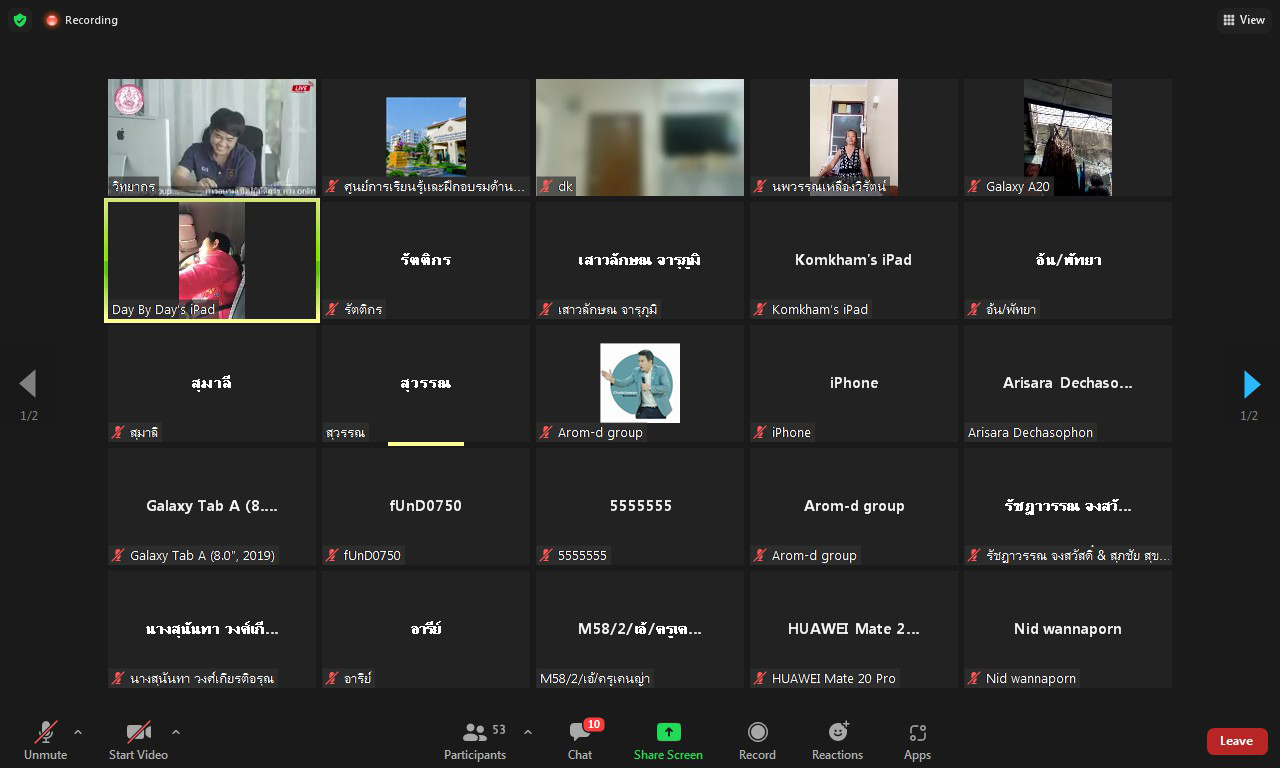Open the Chat panel

(x=580, y=741)
